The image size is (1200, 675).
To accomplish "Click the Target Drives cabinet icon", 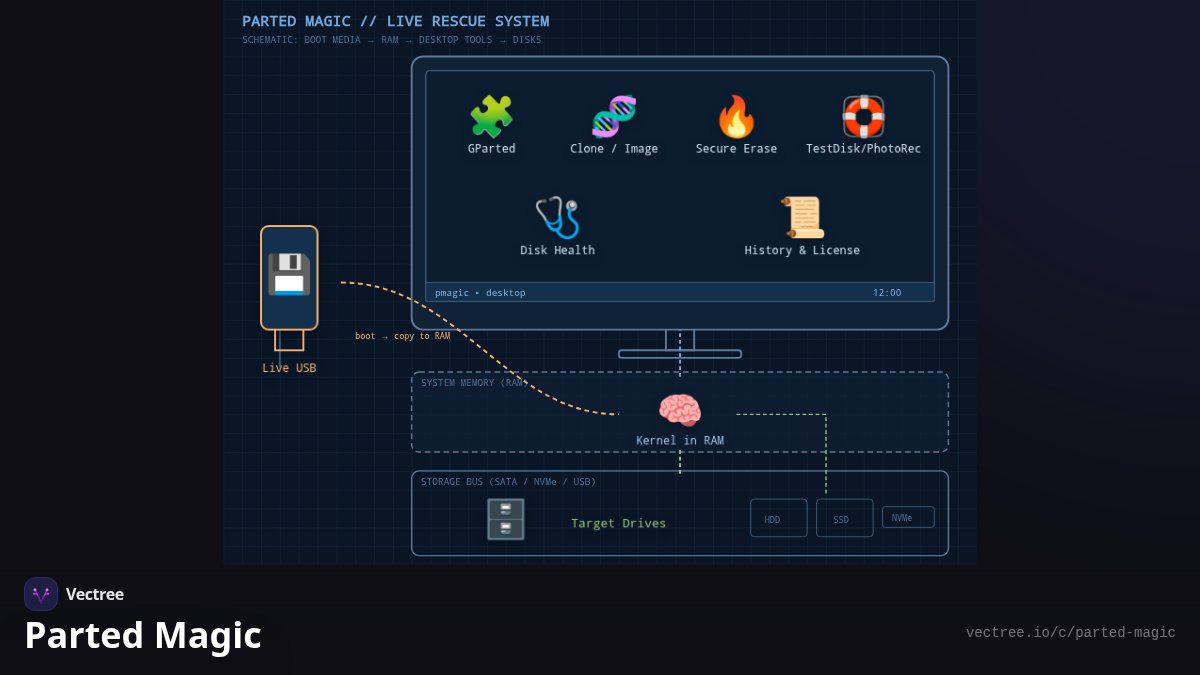I will click(x=506, y=519).
